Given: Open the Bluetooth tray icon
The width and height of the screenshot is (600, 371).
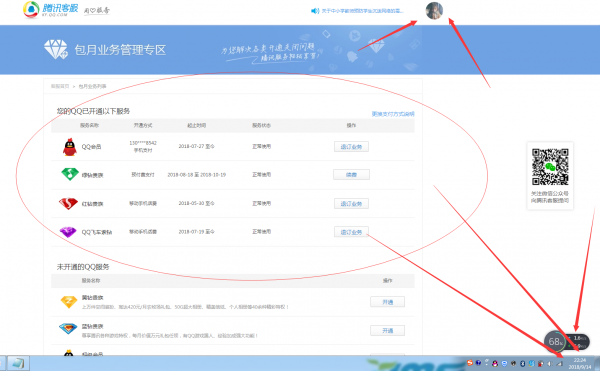Looking at the screenshot, I should pyautogui.click(x=522, y=363).
